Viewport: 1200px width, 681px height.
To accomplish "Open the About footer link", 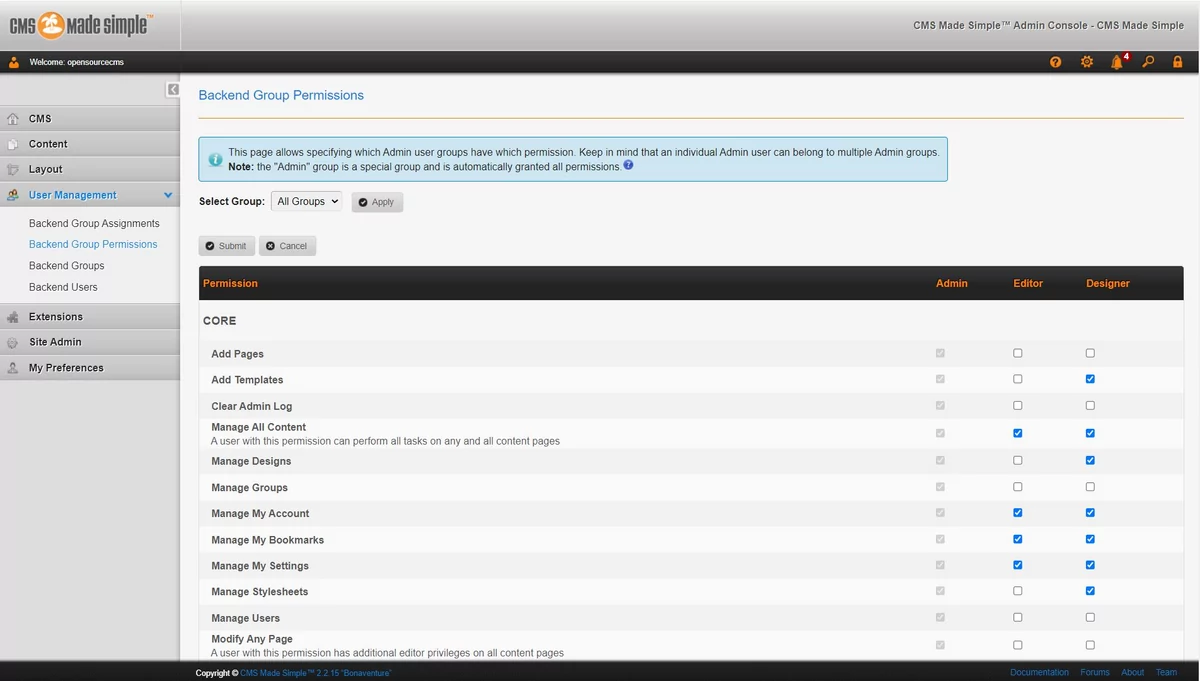I will [1132, 673].
